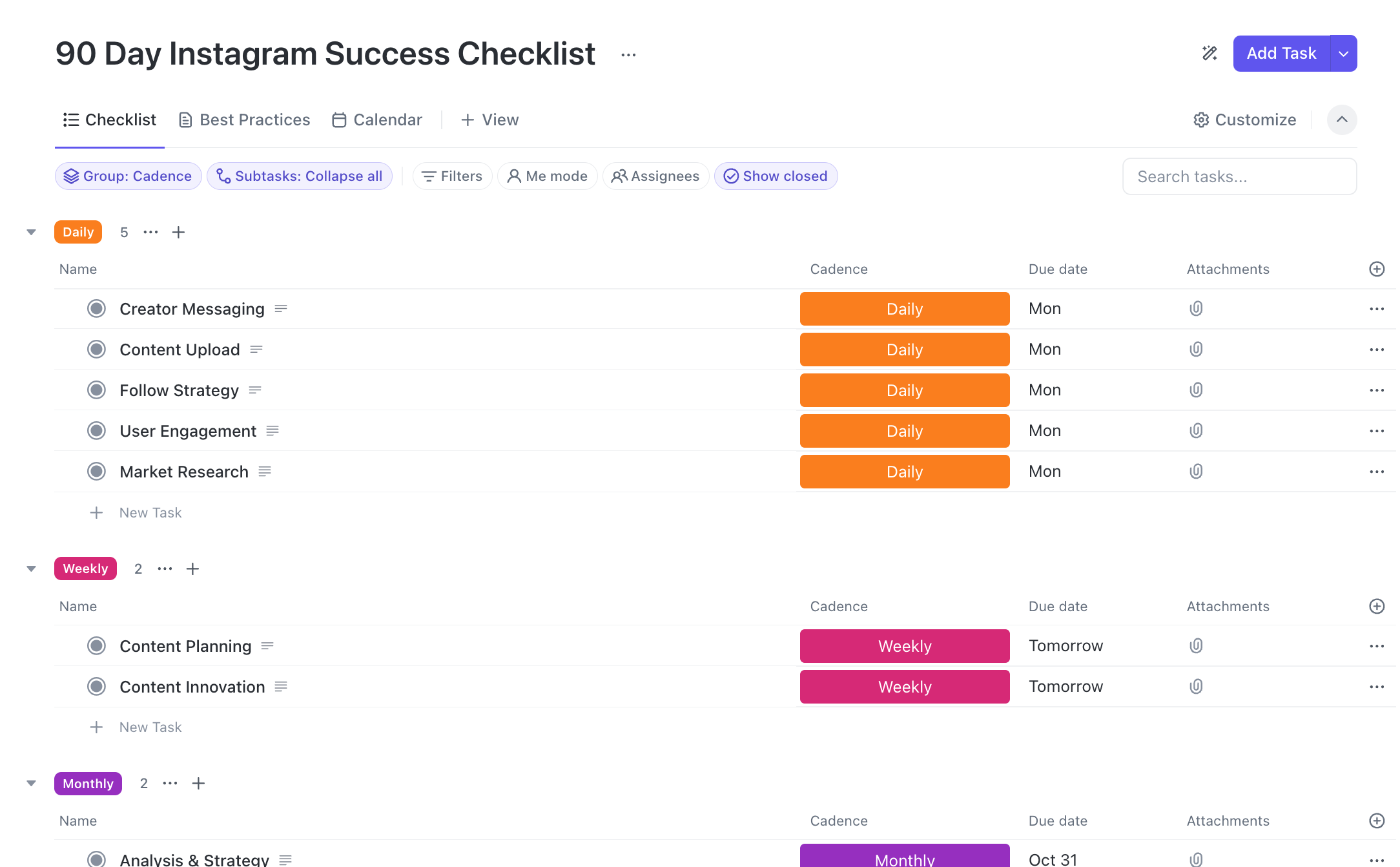Toggle status circle of Content Planning
Image resolution: width=1400 pixels, height=867 pixels.
tap(96, 646)
